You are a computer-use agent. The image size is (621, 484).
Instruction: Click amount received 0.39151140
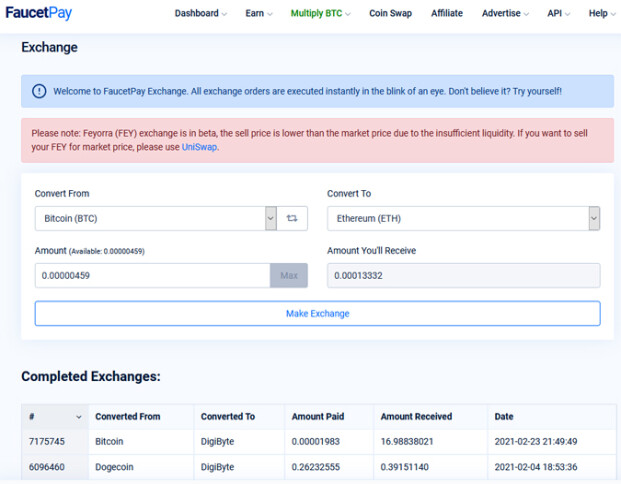click(x=404, y=467)
